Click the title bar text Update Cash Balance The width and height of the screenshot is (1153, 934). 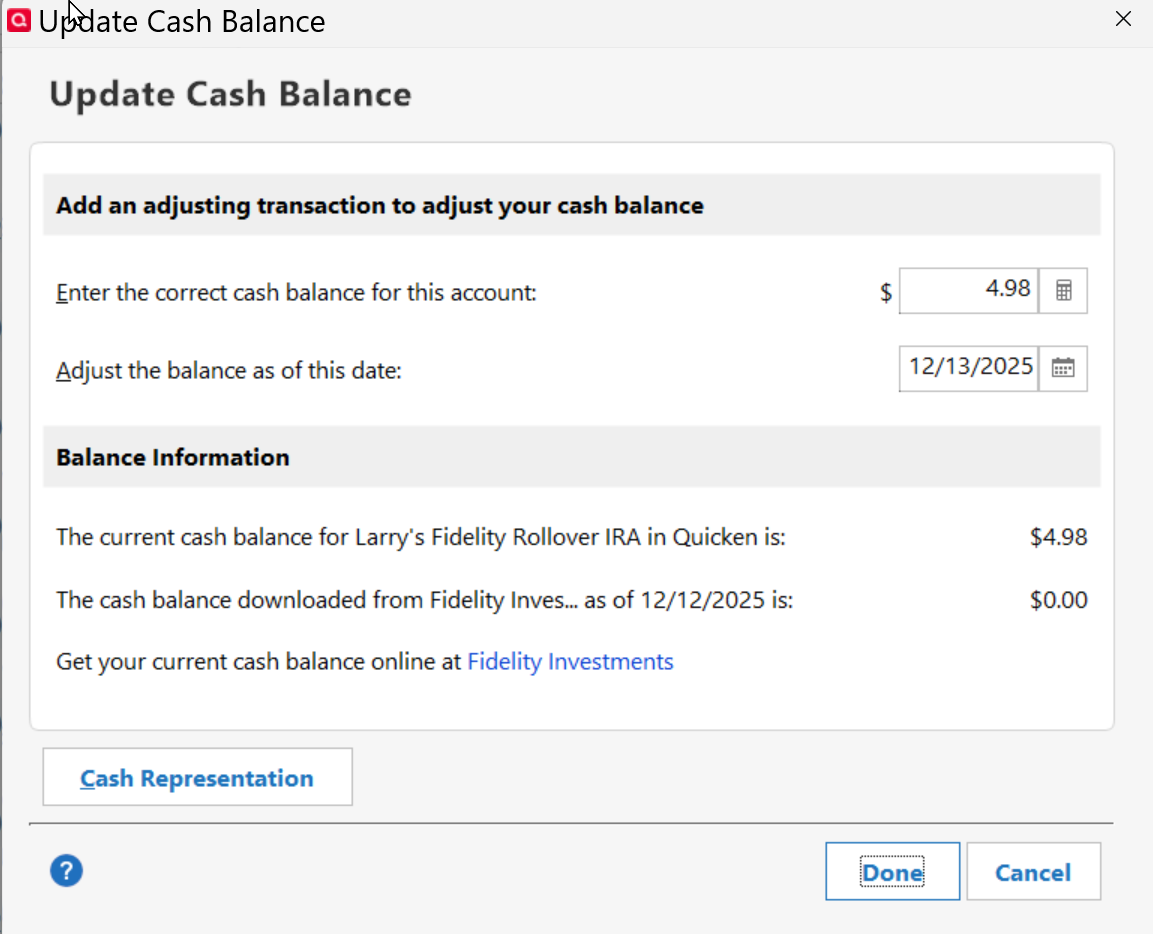pos(182,21)
